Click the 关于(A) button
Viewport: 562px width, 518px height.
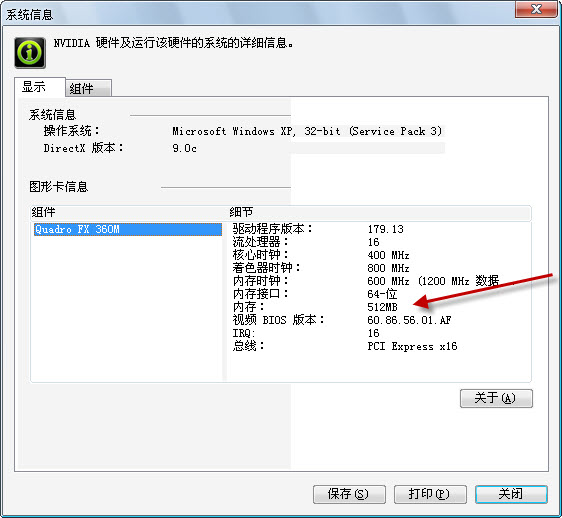tap(496, 398)
